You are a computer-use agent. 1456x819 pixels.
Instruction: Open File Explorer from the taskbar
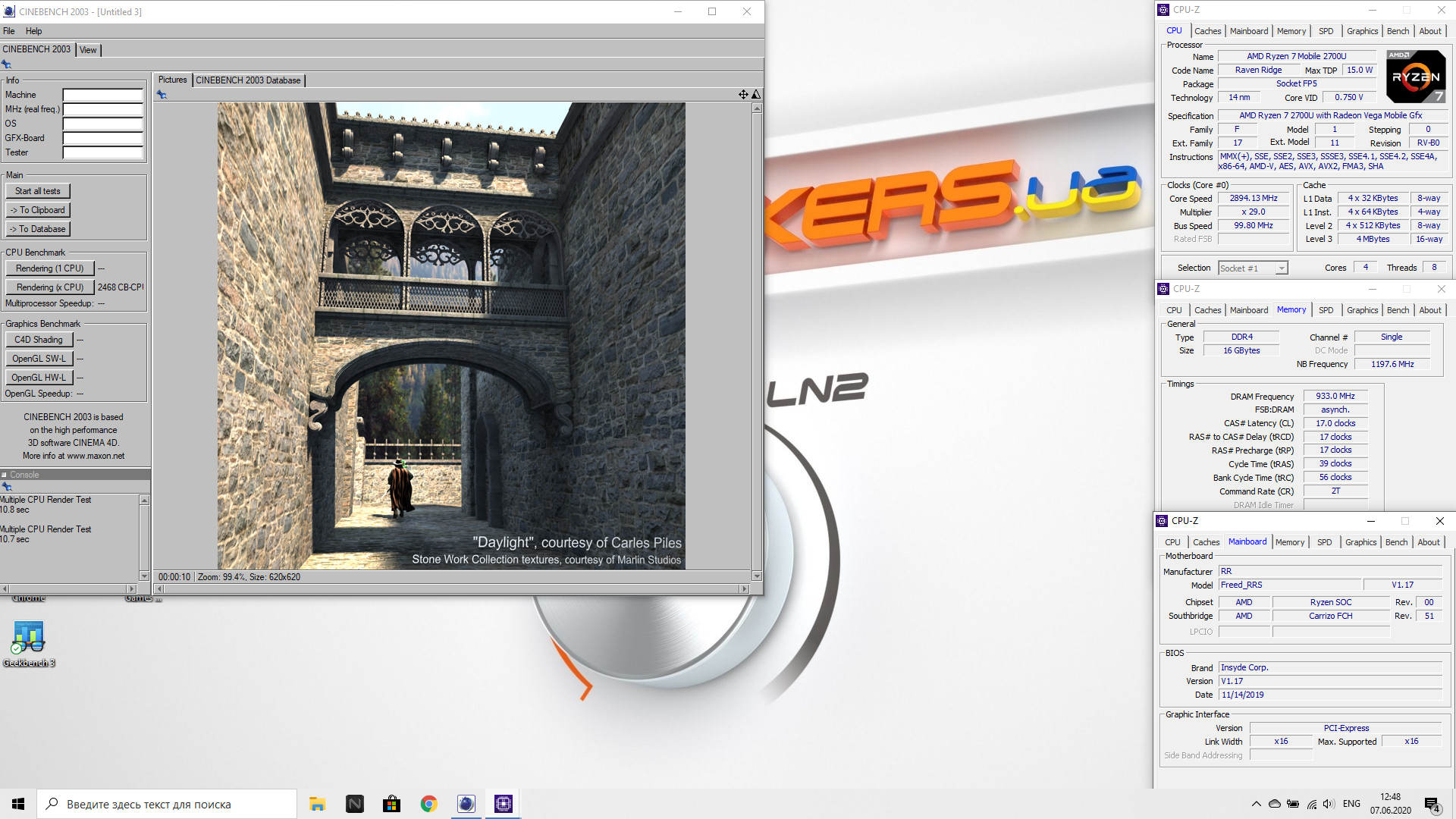[318, 804]
